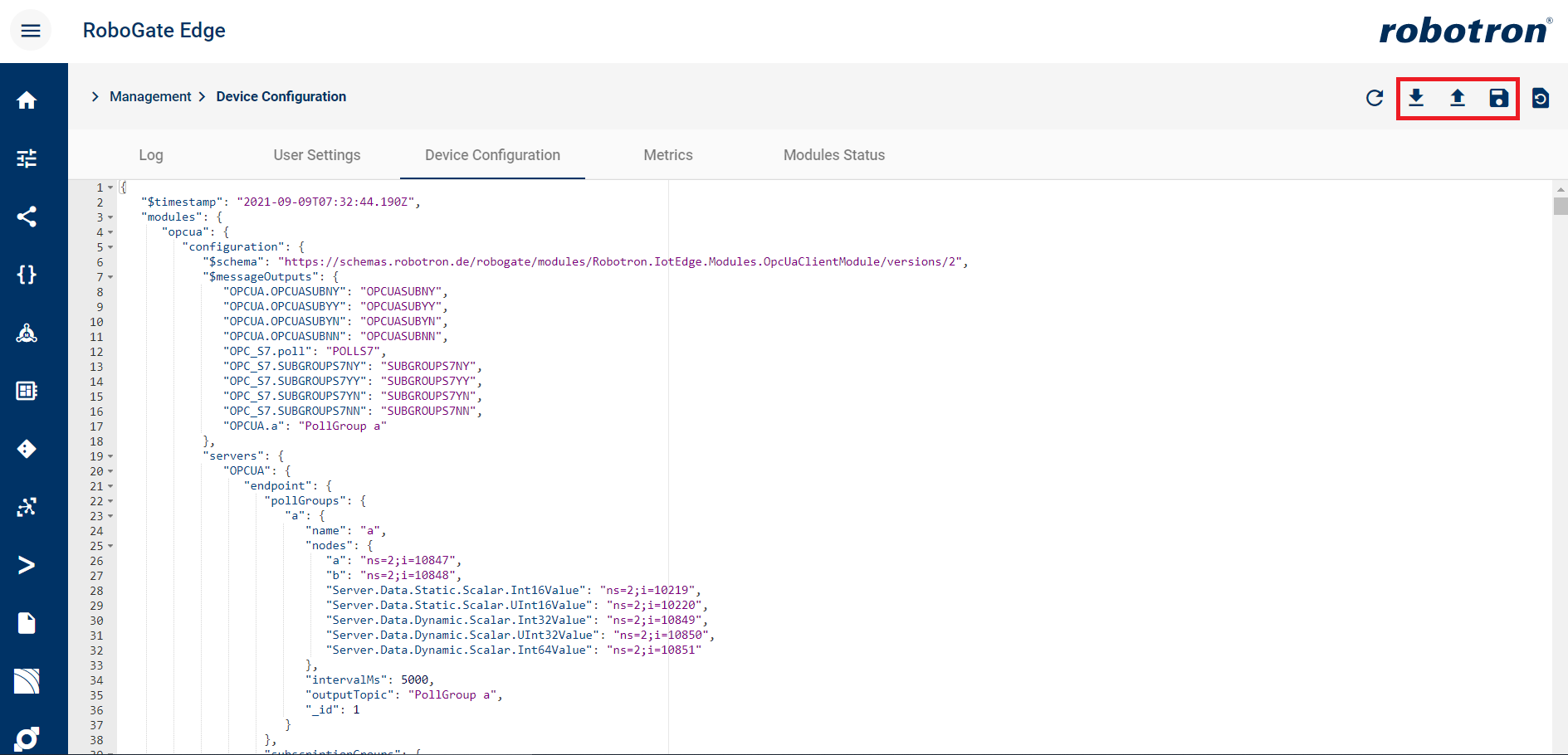Click the "$timestamp" line in editor

click(281, 202)
